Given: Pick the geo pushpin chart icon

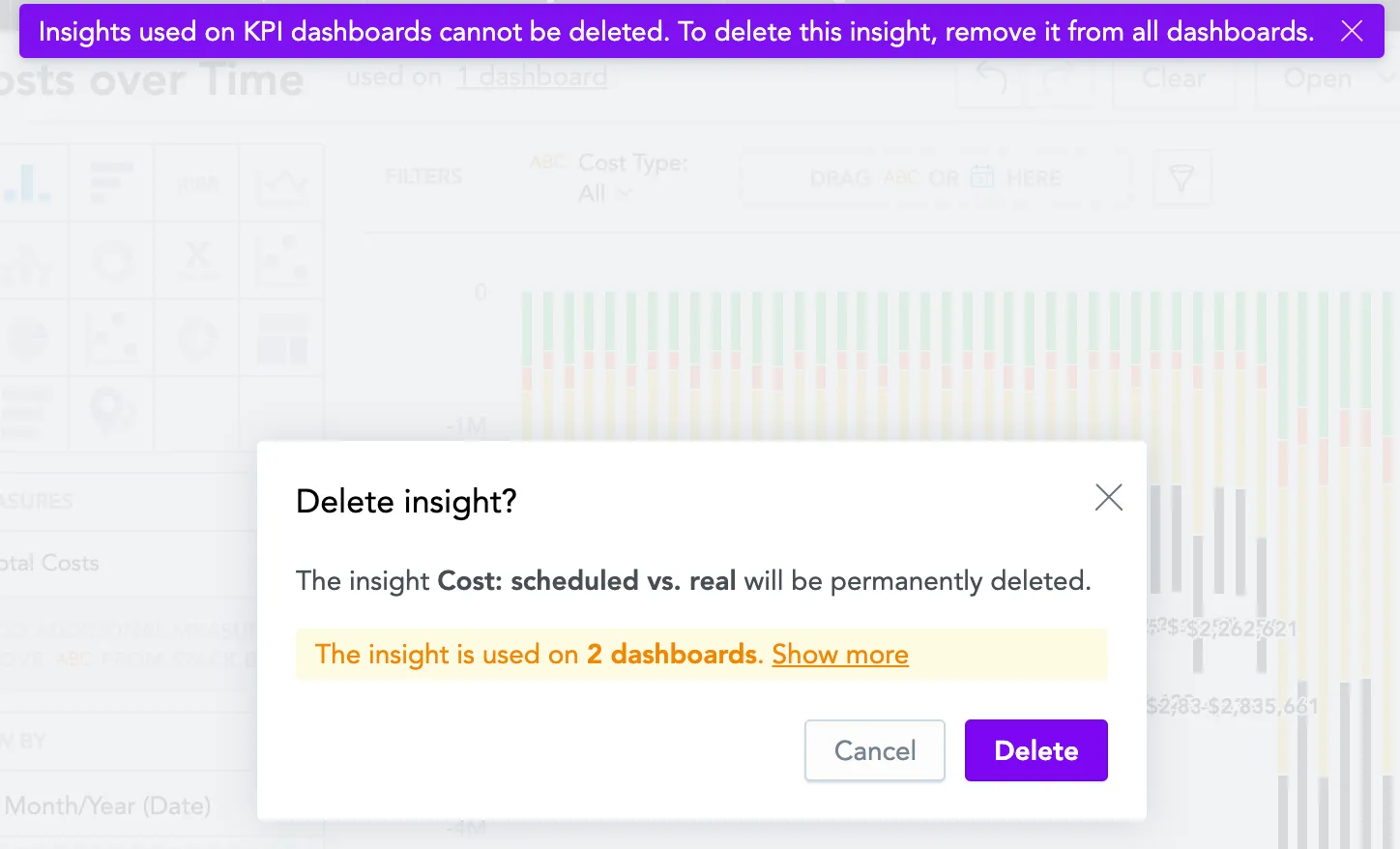Looking at the screenshot, I should tap(111, 414).
